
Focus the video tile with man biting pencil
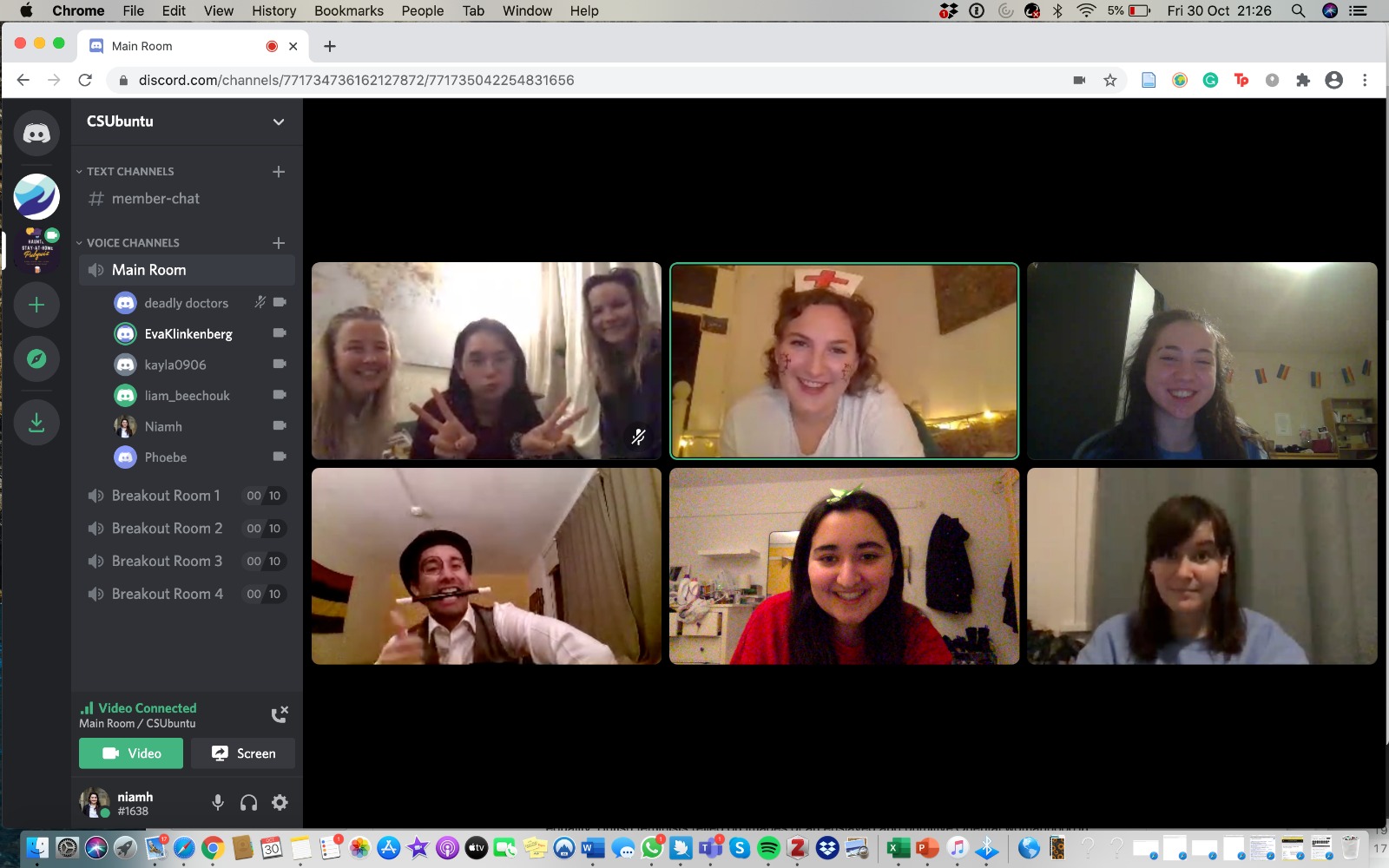point(486,567)
